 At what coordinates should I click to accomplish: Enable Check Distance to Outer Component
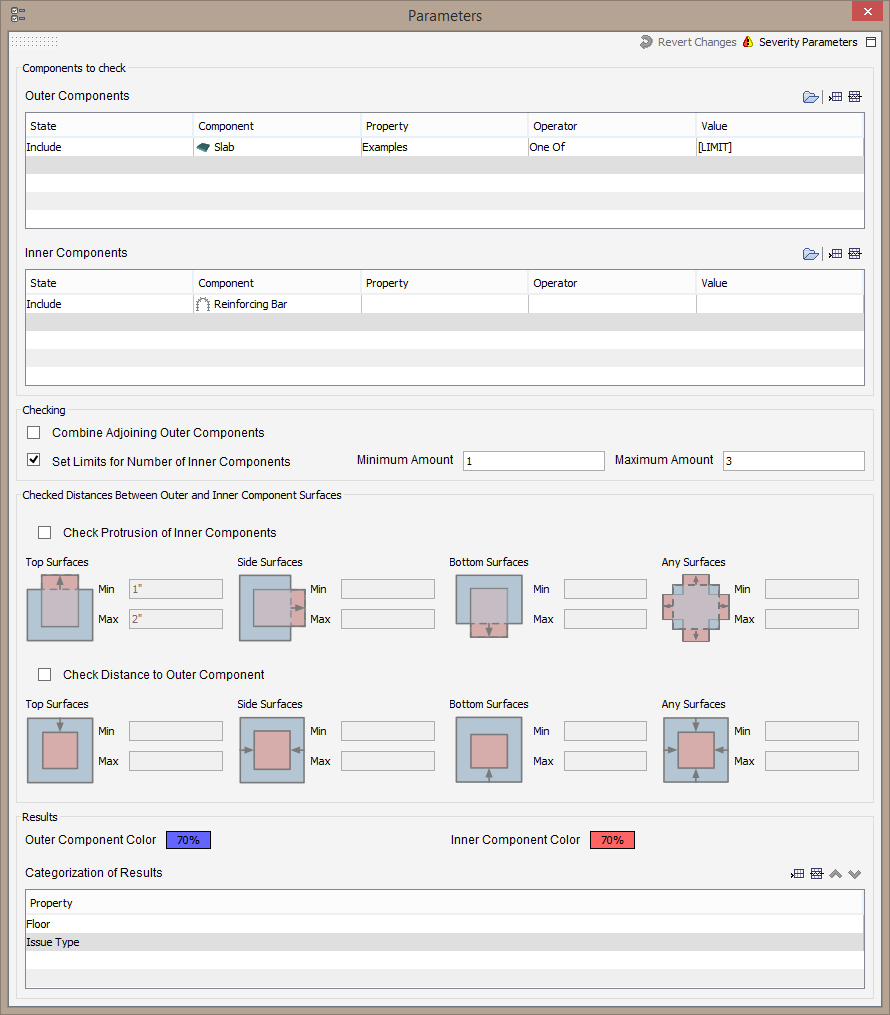click(x=45, y=675)
